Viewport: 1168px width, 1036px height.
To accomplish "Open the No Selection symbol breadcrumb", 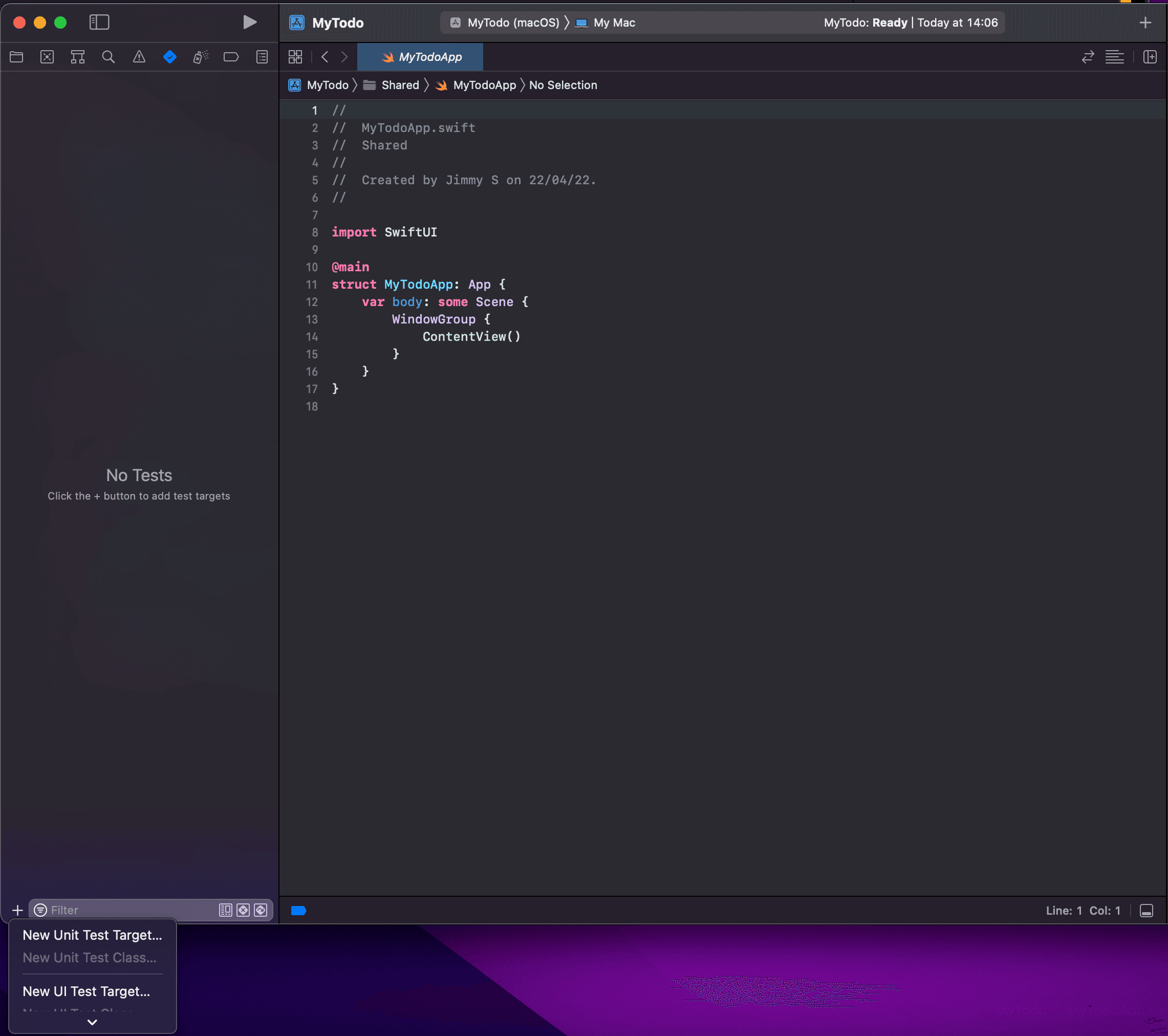I will pyautogui.click(x=563, y=85).
